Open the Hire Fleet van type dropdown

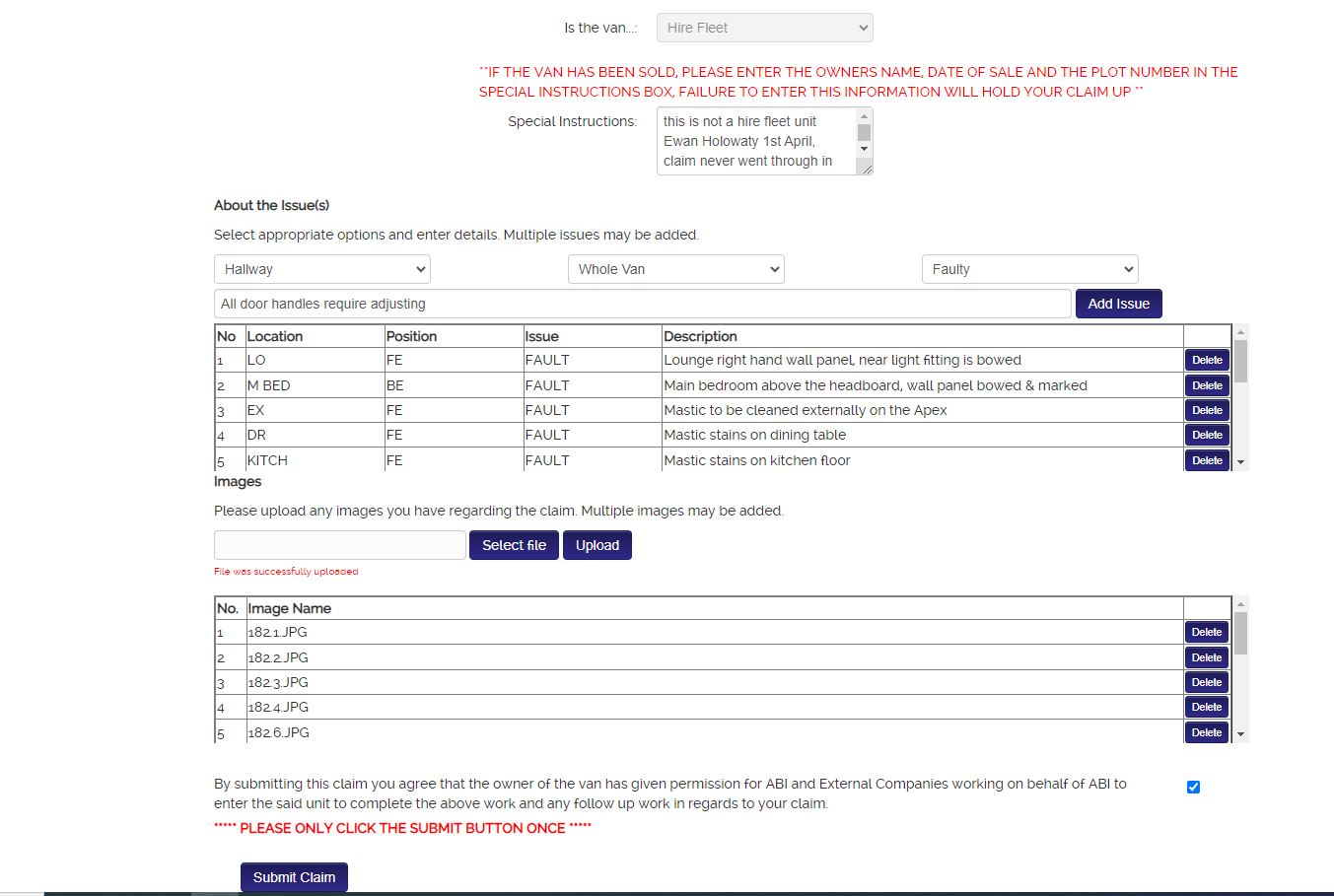(764, 28)
